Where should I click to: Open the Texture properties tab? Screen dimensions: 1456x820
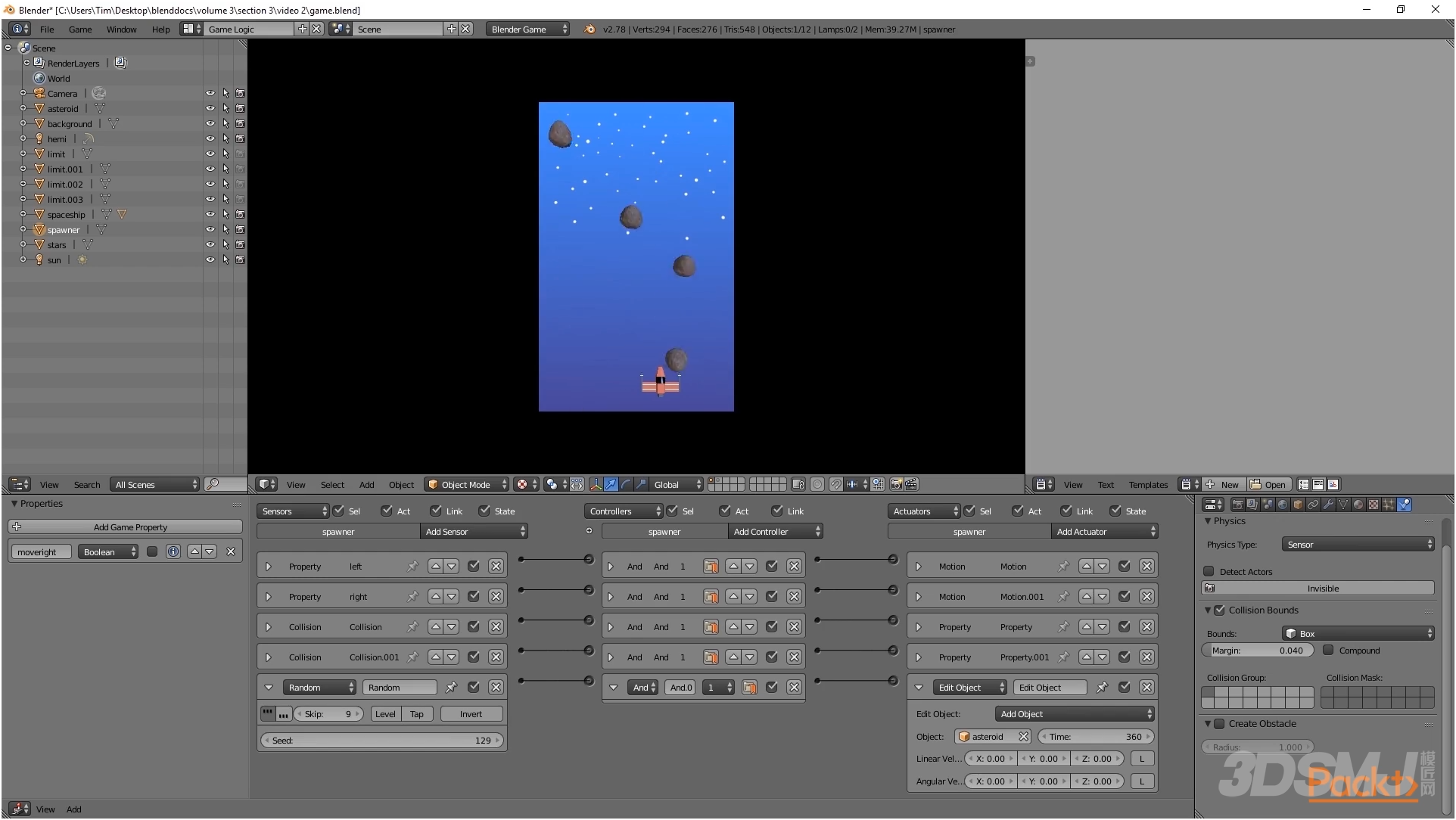pyautogui.click(x=1374, y=505)
